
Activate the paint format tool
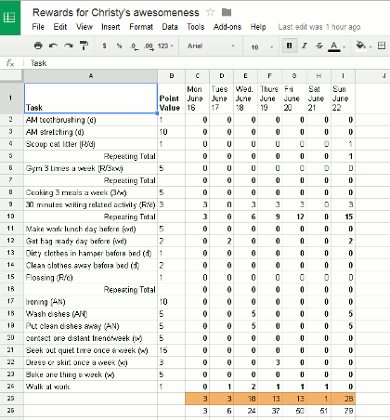tap(84, 46)
